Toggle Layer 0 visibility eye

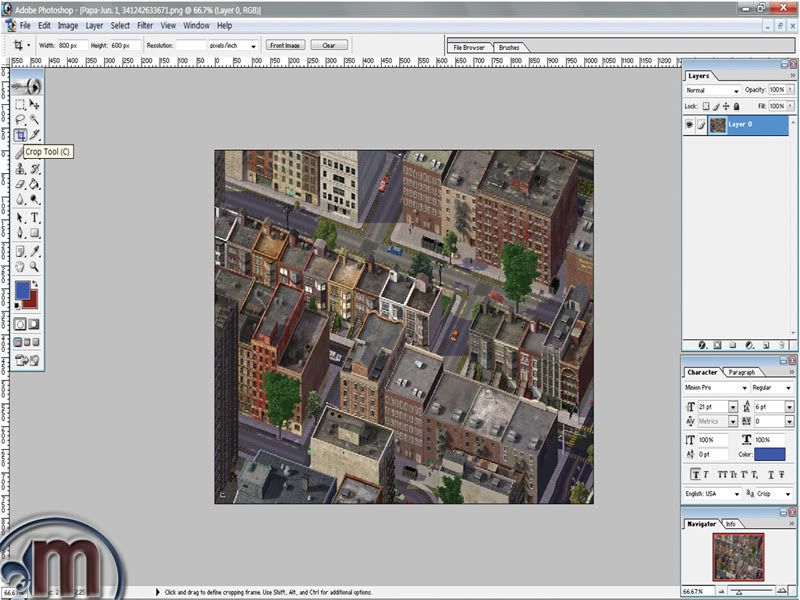pyautogui.click(x=689, y=124)
